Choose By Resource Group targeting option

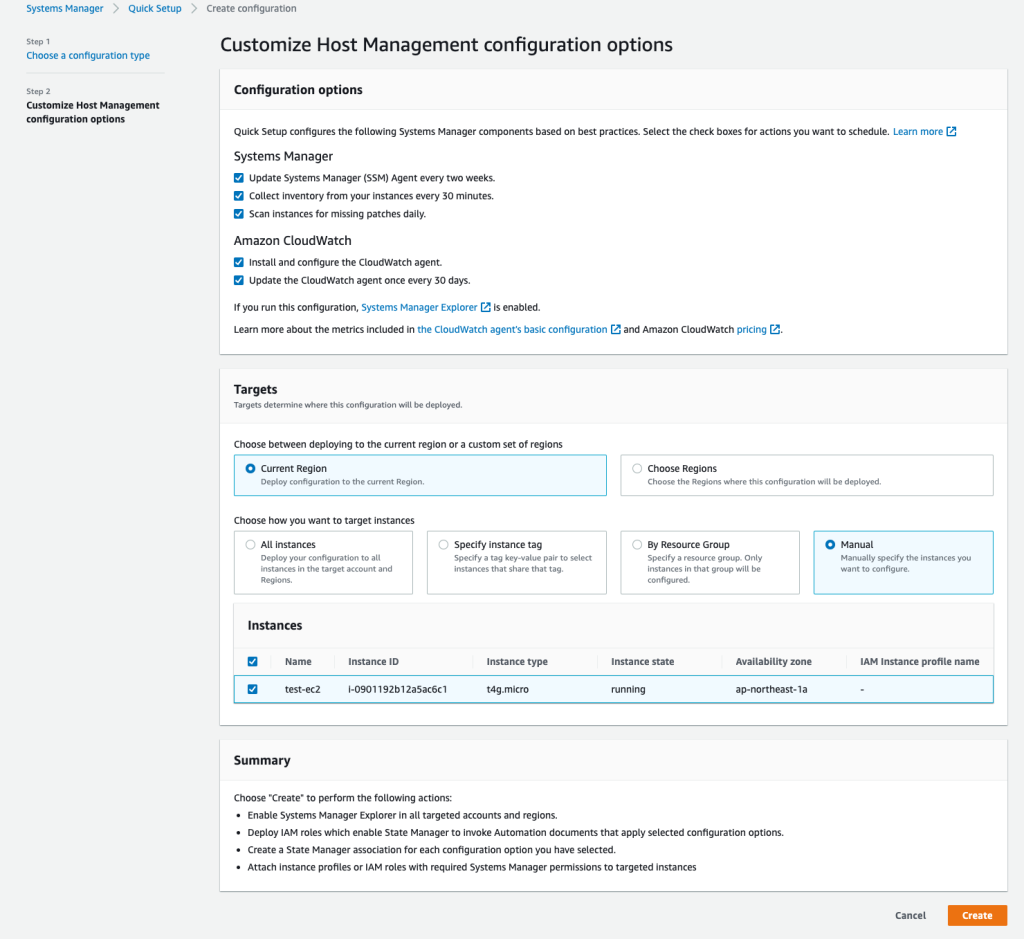tap(637, 545)
